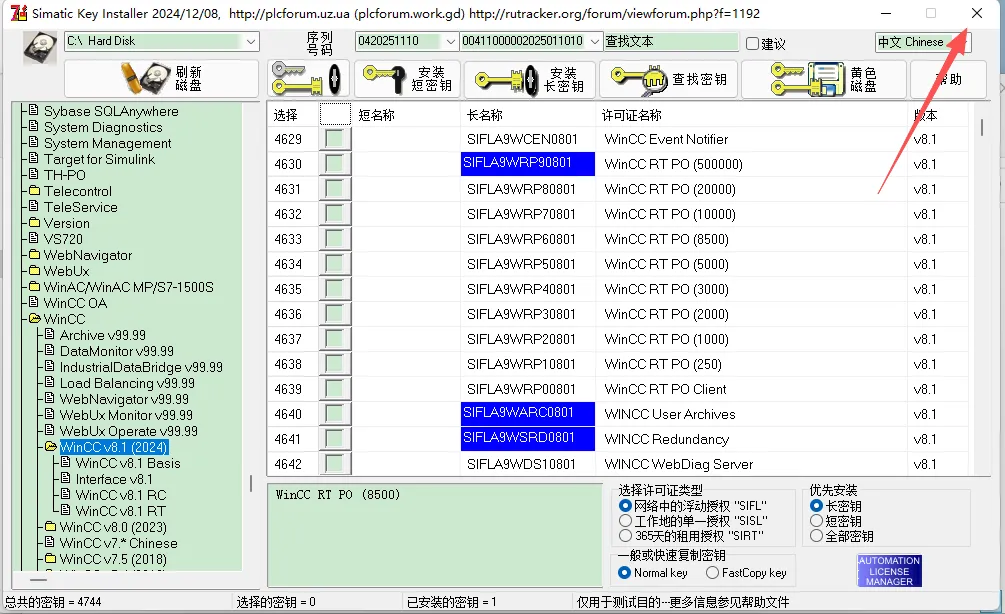
Task: Click the Simatic Key Installer title bar icon
Action: 19,13
